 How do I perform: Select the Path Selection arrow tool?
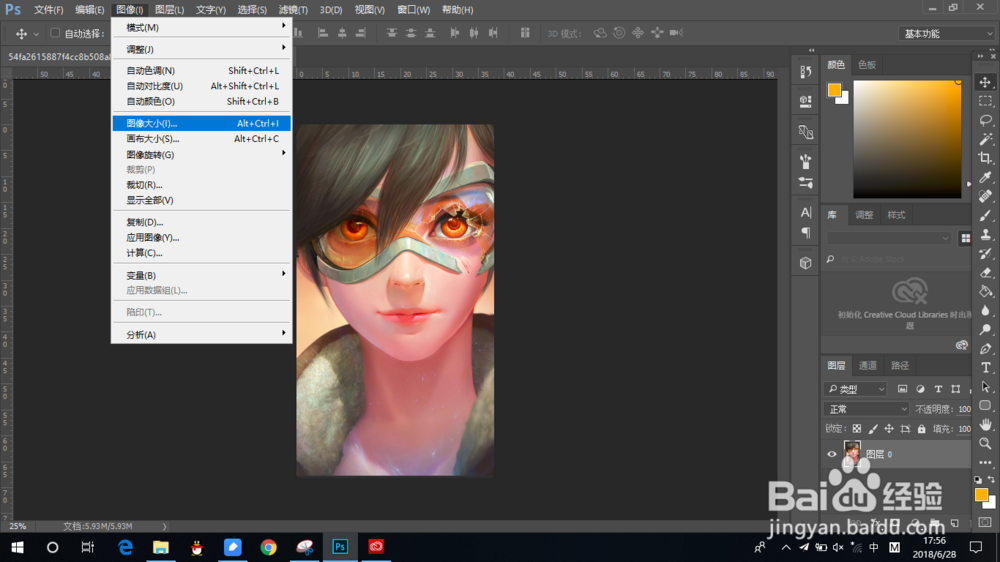coord(985,387)
